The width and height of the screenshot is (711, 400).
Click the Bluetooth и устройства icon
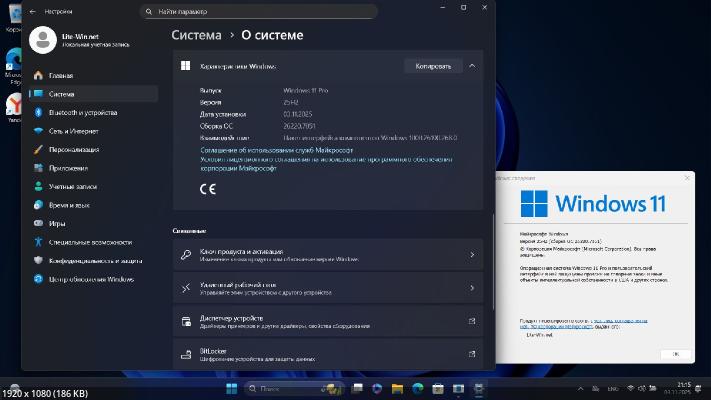[x=37, y=112]
